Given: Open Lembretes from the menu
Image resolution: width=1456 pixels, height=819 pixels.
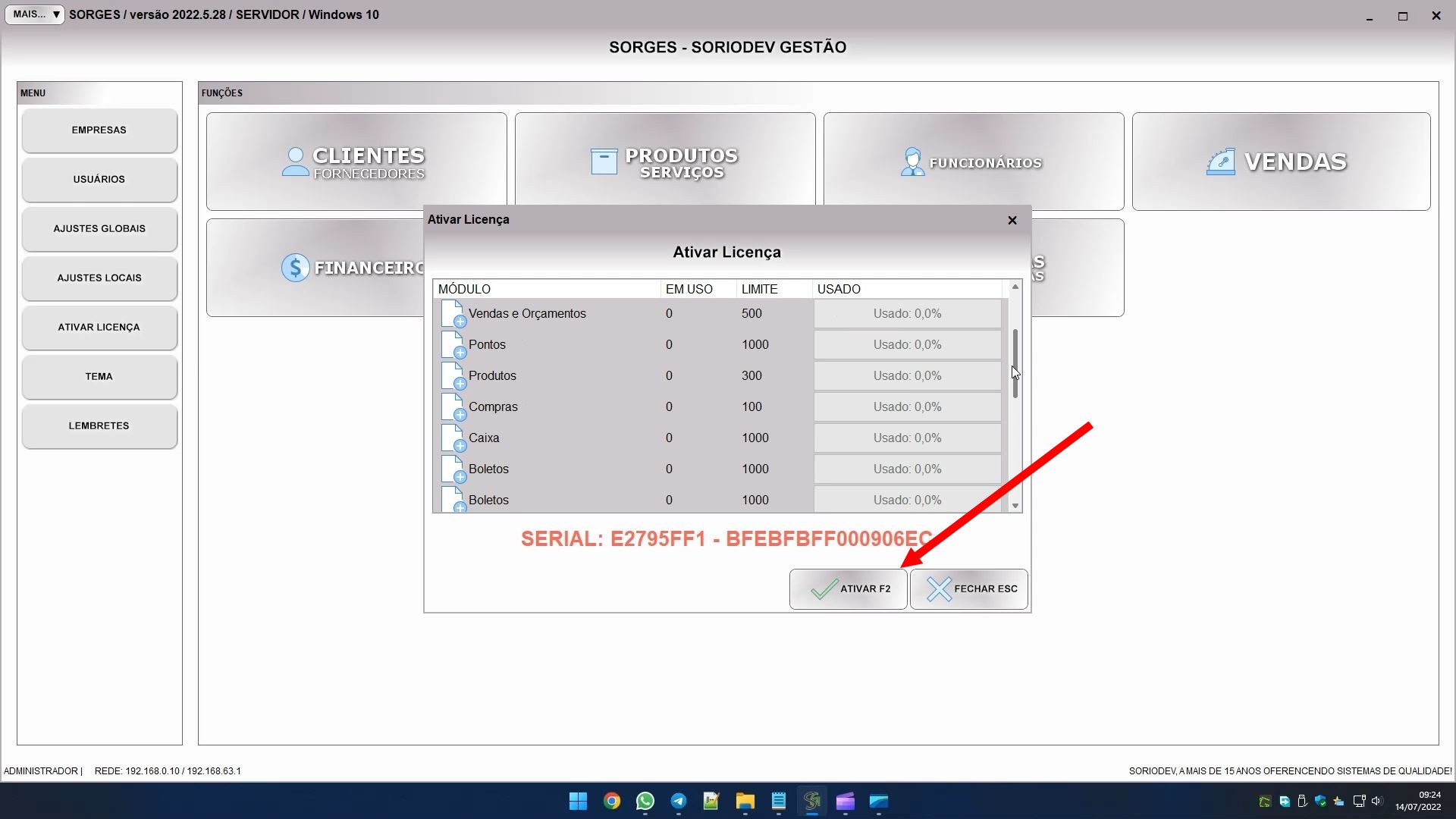Looking at the screenshot, I should pos(99,426).
